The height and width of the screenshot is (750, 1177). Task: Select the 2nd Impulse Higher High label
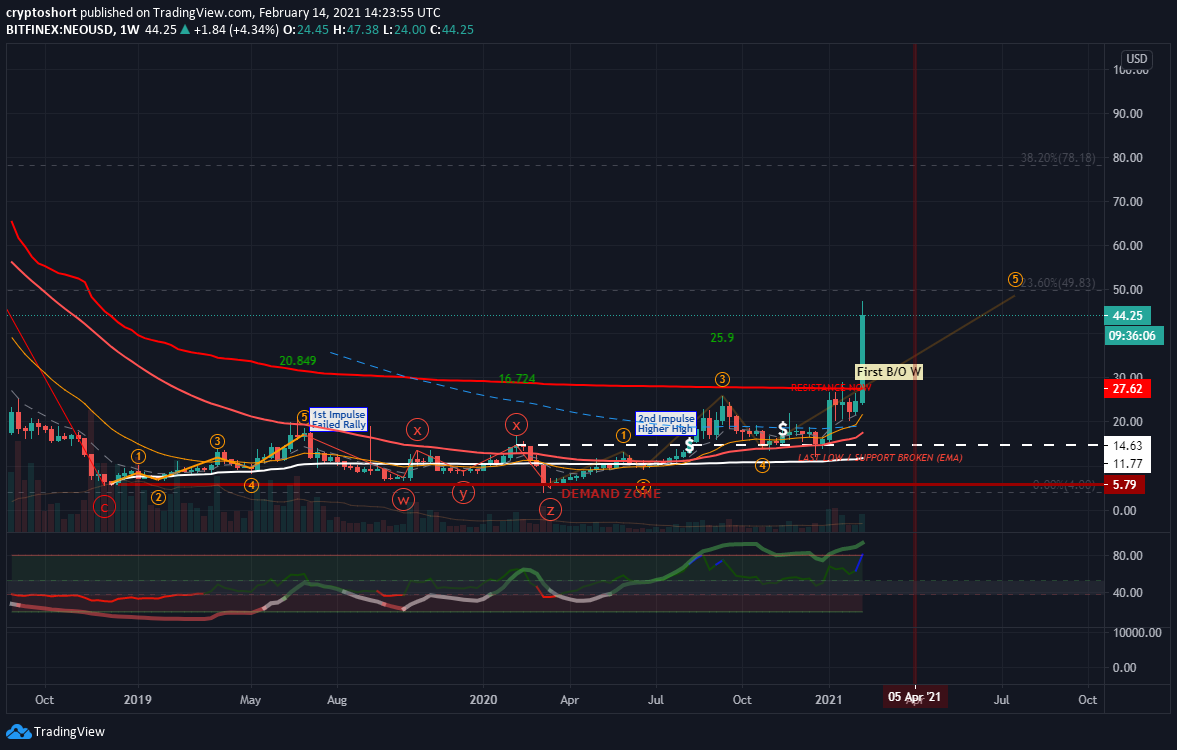666,423
